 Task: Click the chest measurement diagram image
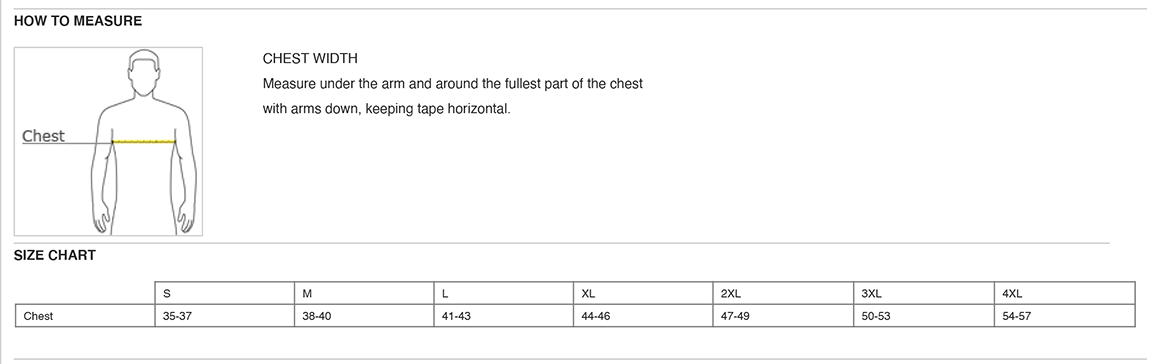(108, 141)
